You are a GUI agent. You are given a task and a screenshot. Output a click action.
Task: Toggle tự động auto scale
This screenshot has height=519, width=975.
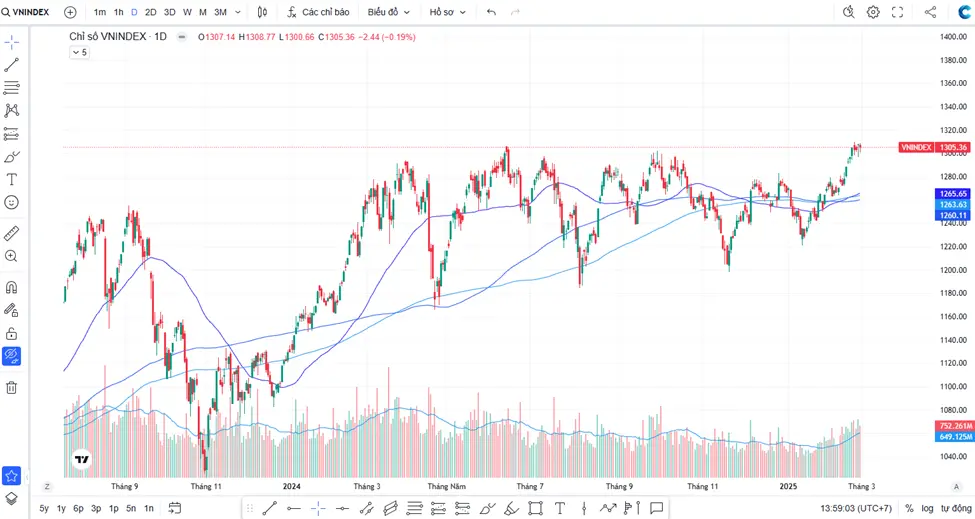click(x=956, y=508)
